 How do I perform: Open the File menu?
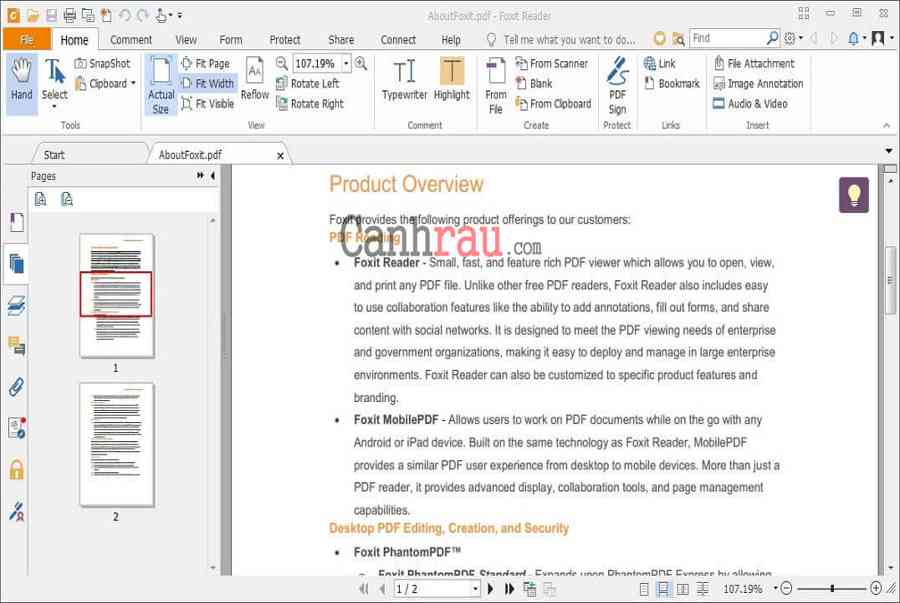click(26, 40)
